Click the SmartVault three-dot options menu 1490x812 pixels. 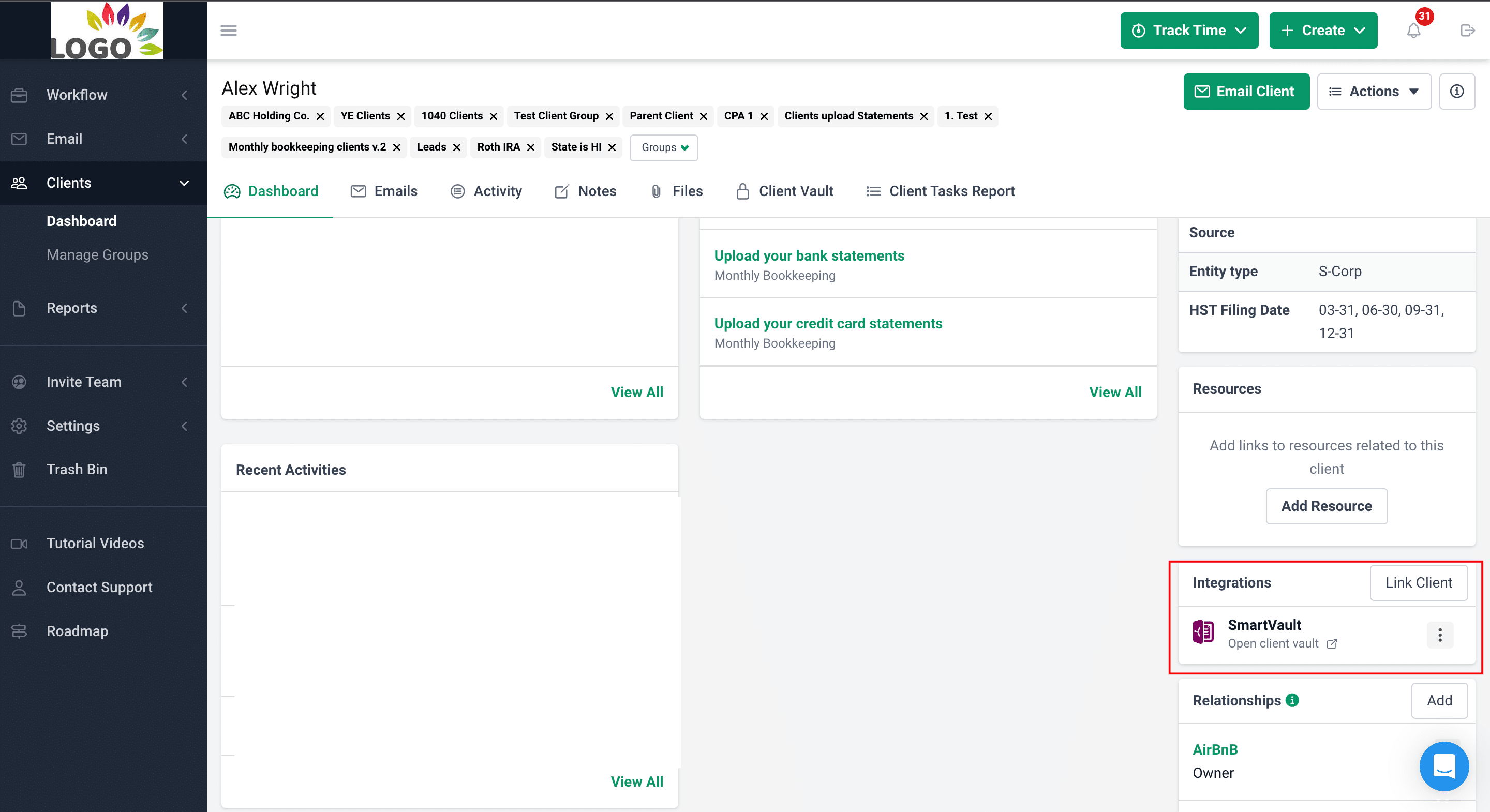1440,635
